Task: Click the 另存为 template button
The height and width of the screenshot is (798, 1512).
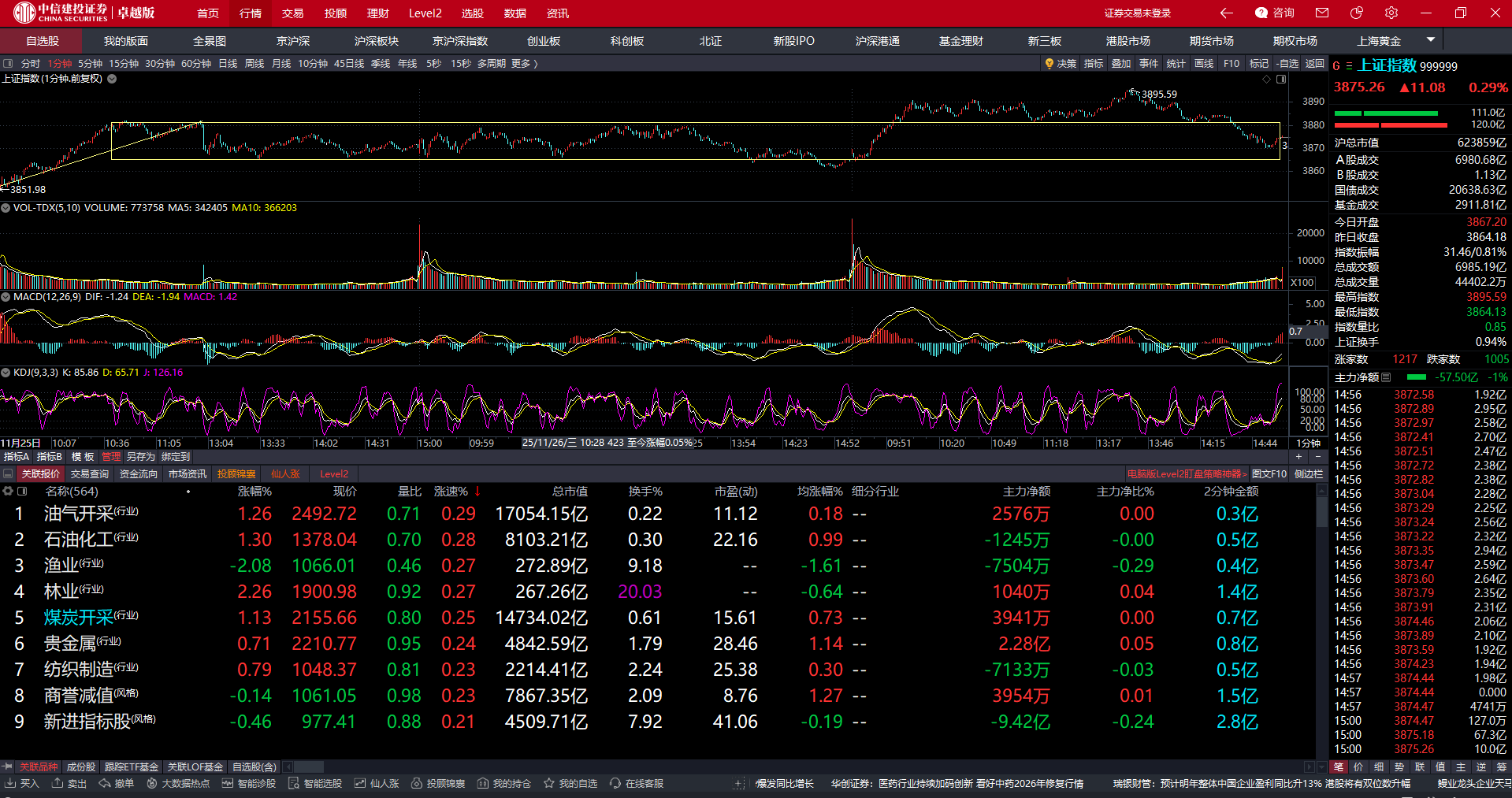Action: click(141, 457)
